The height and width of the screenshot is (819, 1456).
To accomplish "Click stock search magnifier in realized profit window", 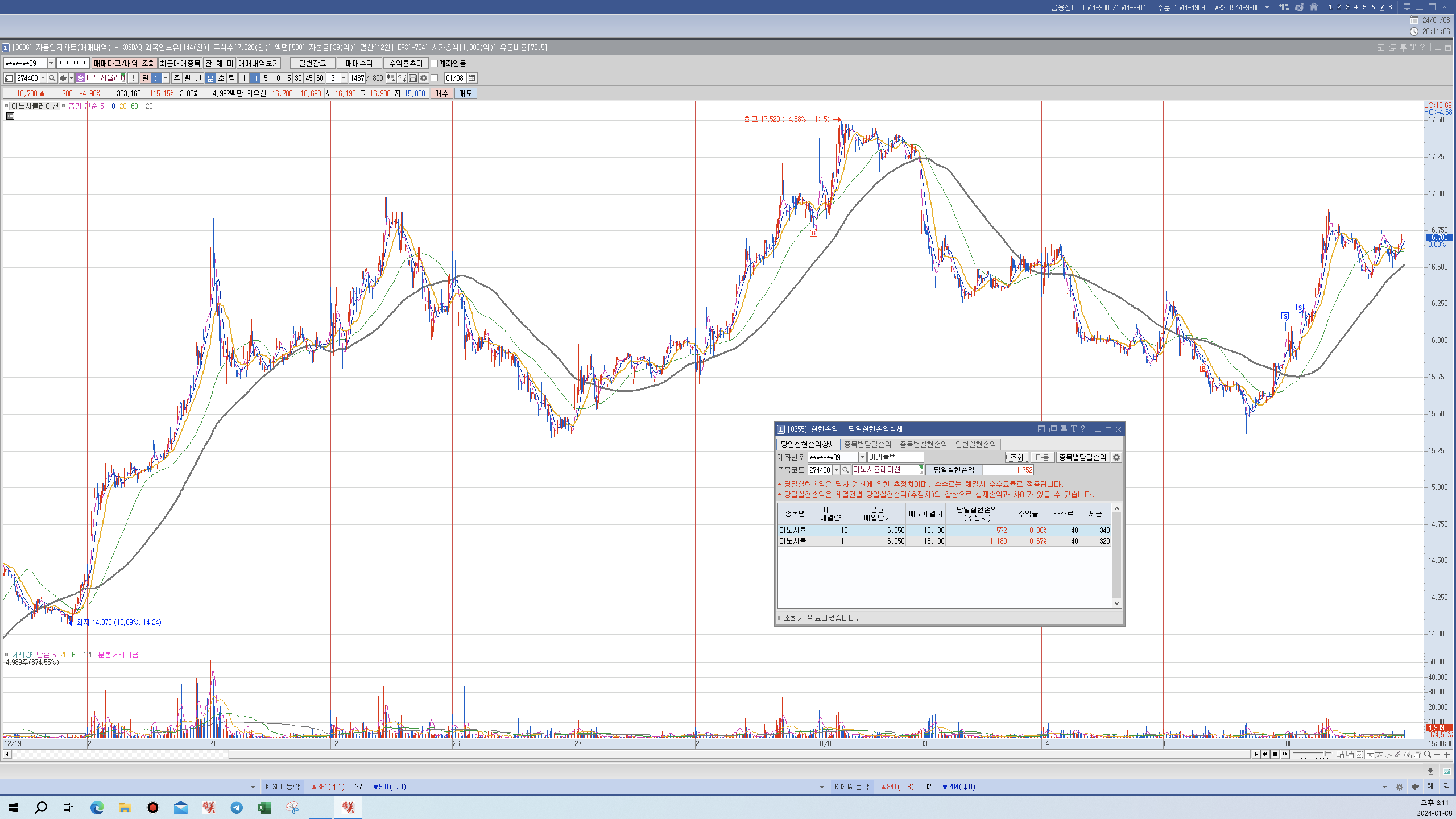I will 845,470.
